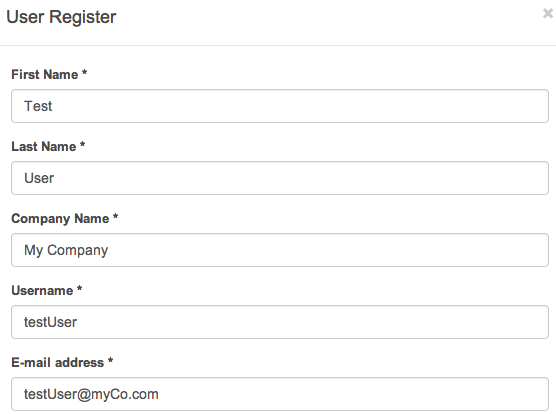Click the asterisk beside E-mail address
556x414 pixels.
(110, 360)
